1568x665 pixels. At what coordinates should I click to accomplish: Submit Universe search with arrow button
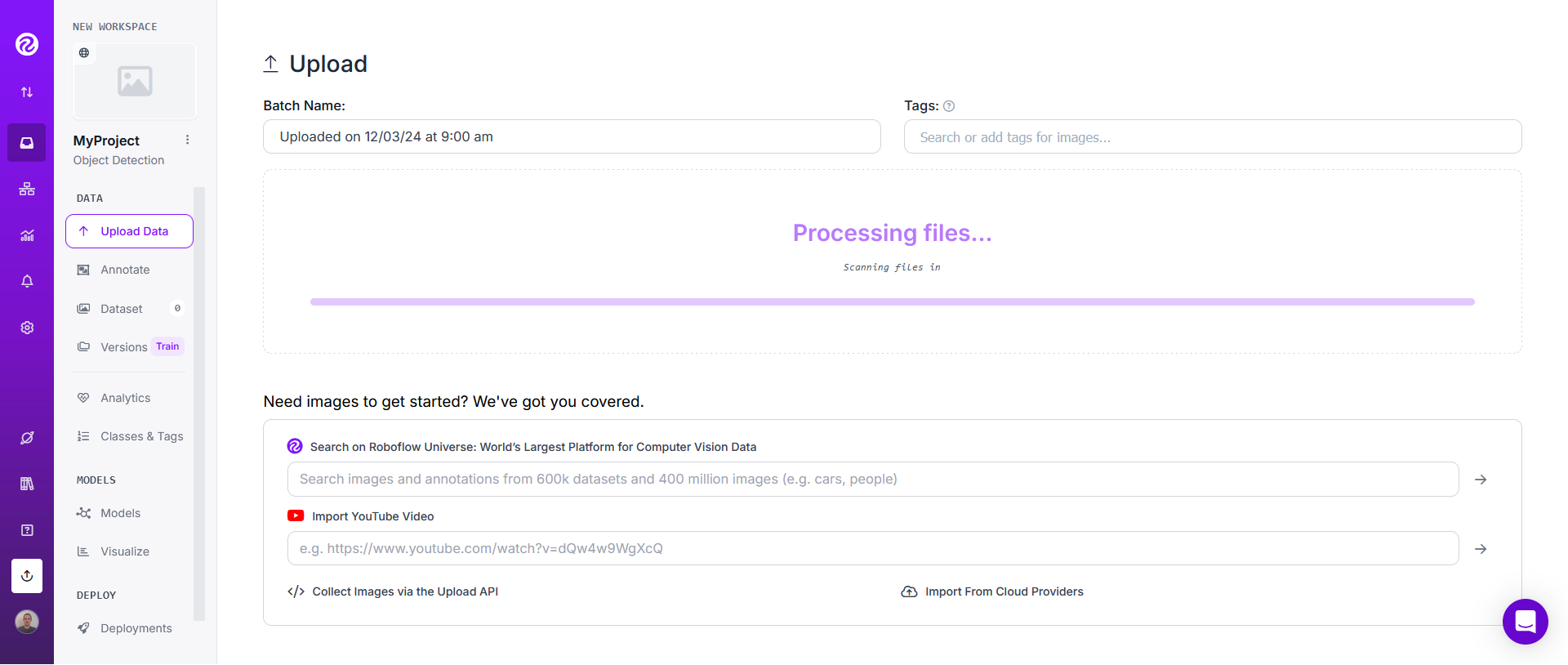(x=1481, y=480)
